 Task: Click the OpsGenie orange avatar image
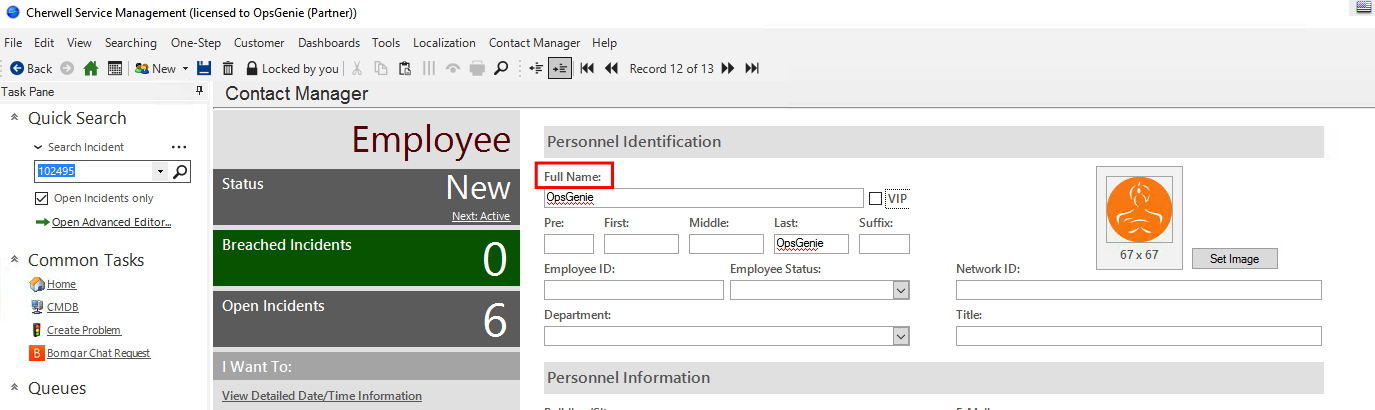[1138, 210]
